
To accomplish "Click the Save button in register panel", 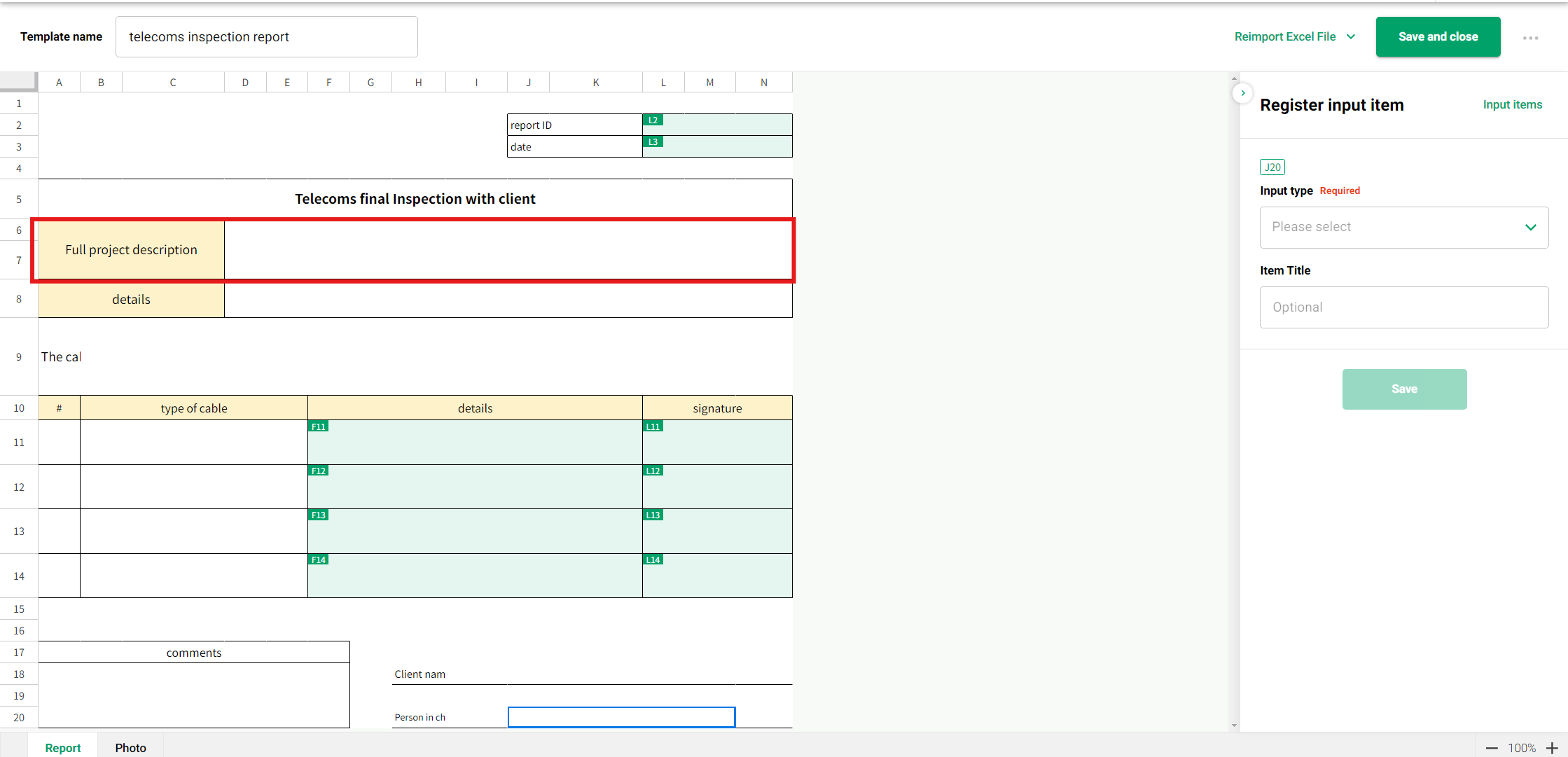I will pos(1403,389).
